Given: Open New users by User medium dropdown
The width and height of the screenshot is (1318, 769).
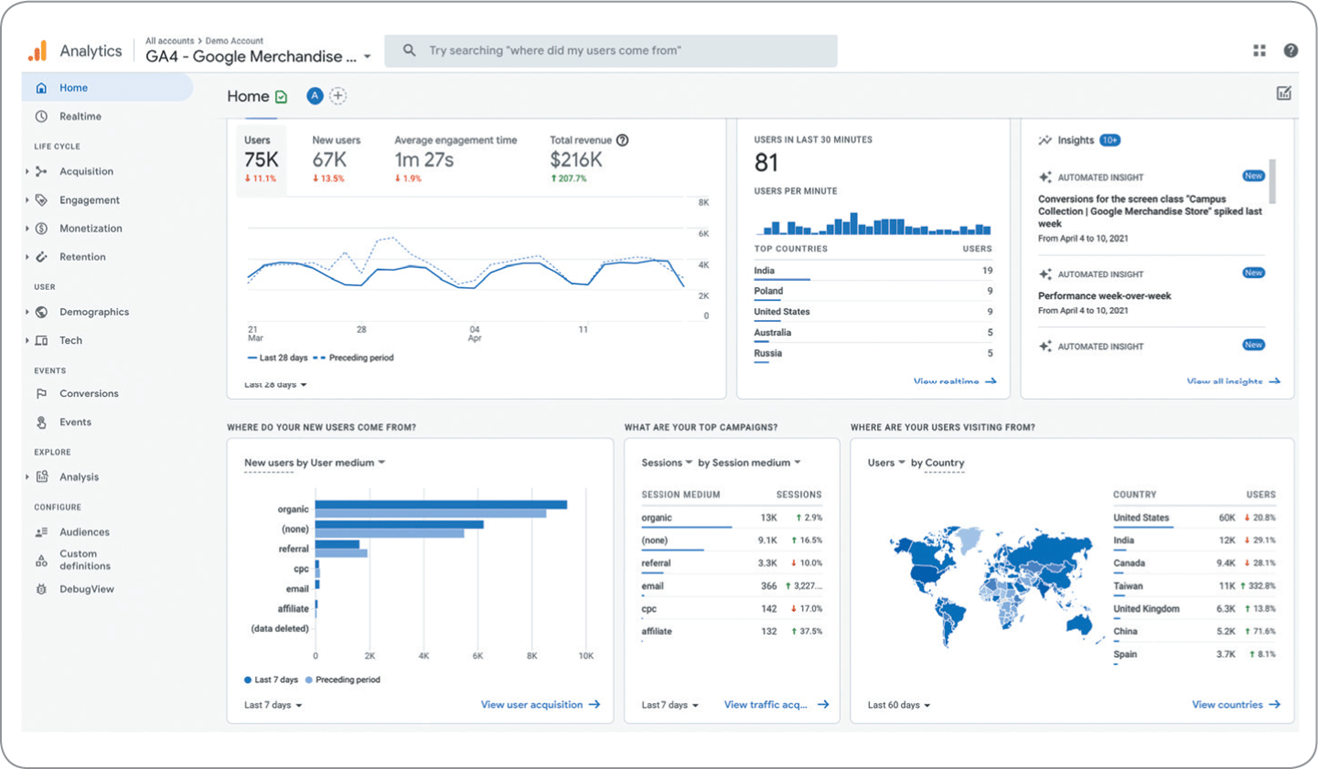Looking at the screenshot, I should (314, 463).
